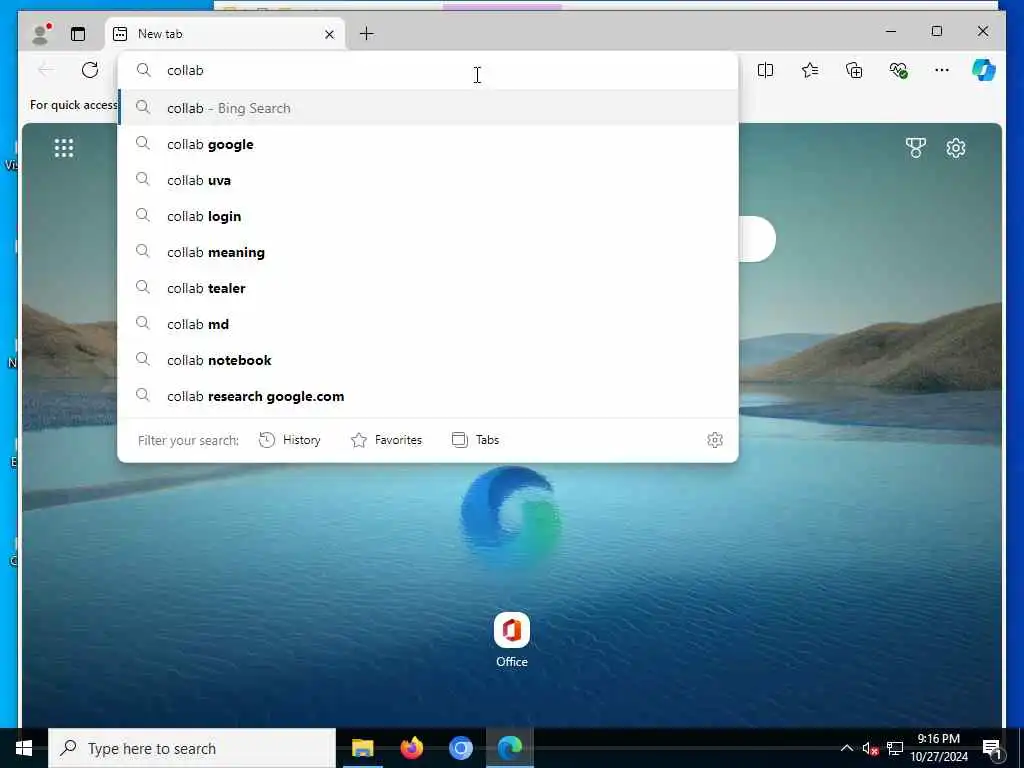Open the tab actions menu icon
This screenshot has width=1024, height=768.
coord(78,34)
